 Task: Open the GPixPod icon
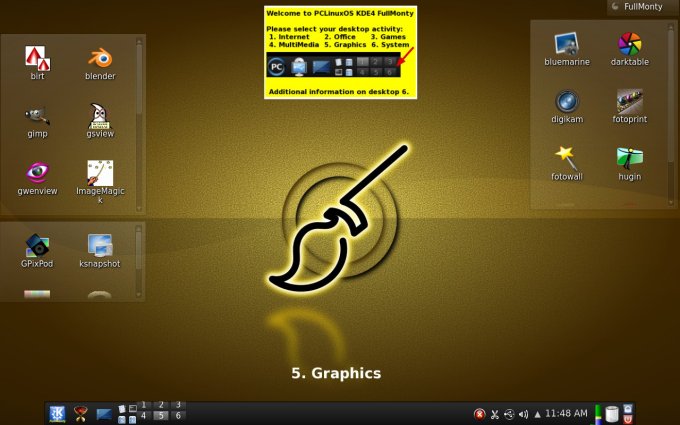(x=37, y=245)
